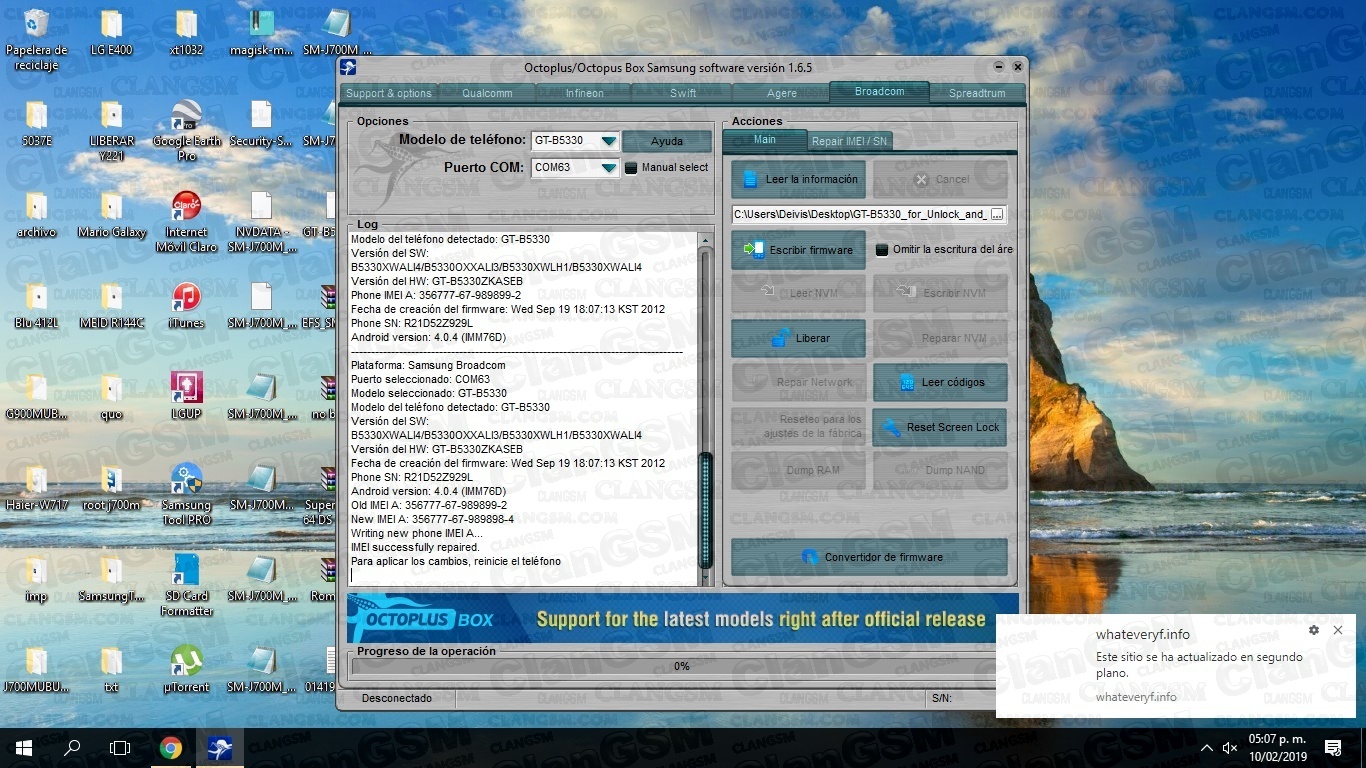Click Leer la información button
Screen dimensions: 1366x768
click(x=798, y=180)
